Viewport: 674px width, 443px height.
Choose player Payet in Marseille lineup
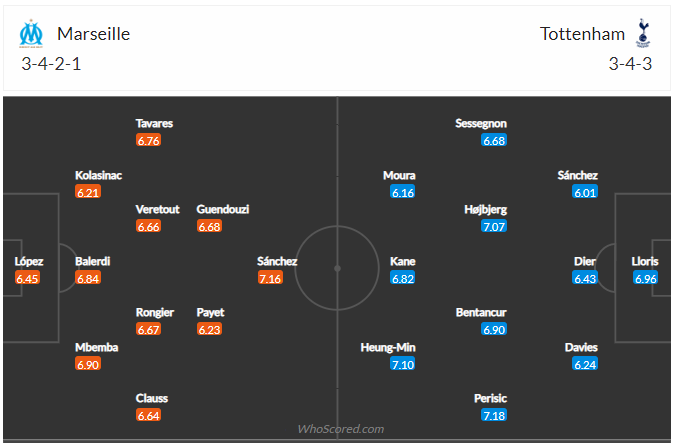click(x=210, y=312)
